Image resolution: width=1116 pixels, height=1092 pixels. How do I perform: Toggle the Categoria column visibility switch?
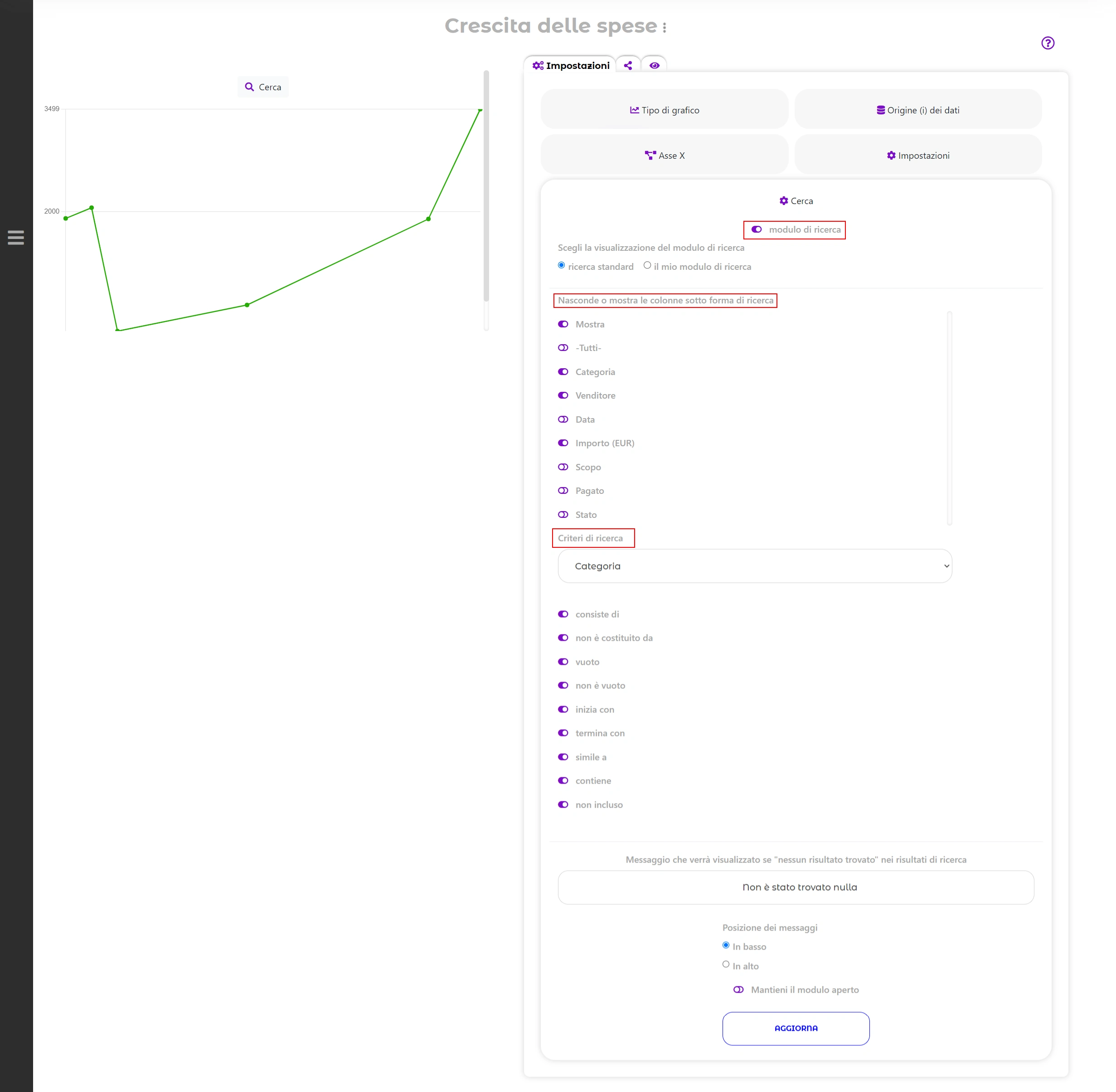[x=564, y=371]
